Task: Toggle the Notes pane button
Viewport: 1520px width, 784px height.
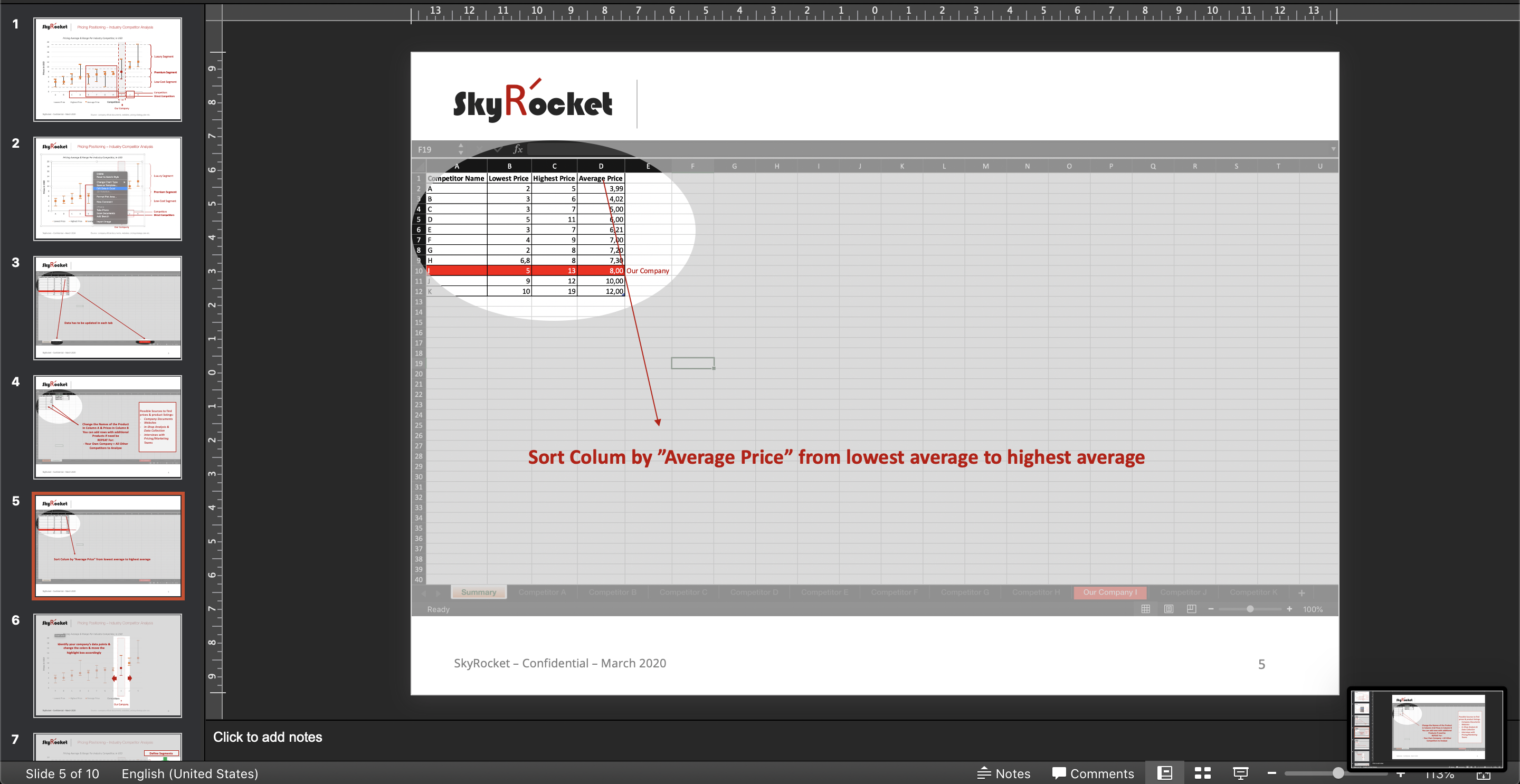Action: (1004, 773)
